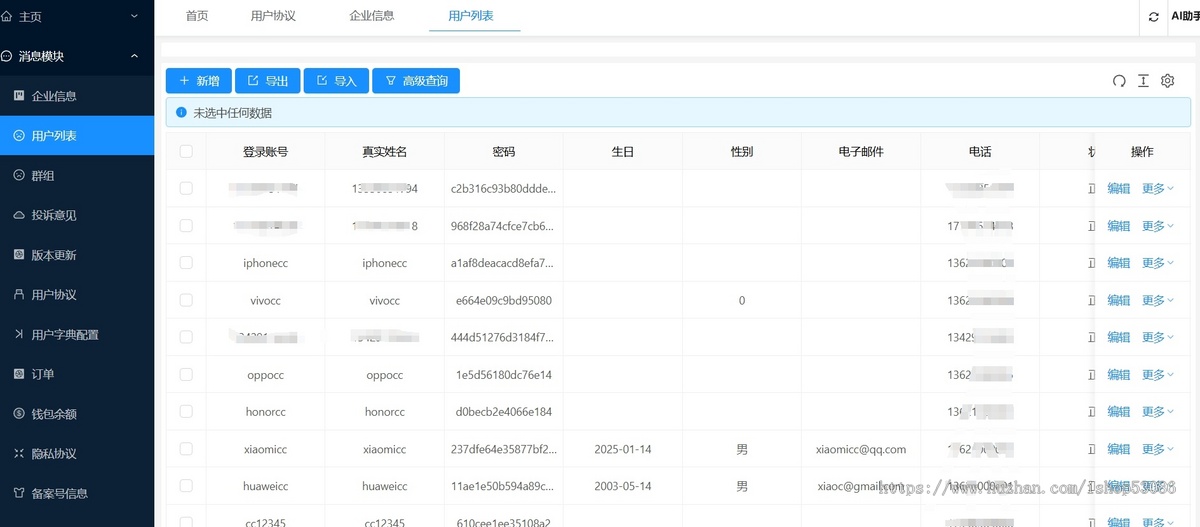Viewport: 1200px width, 527px height.
Task: Click the 用户字典配置 sidebar icon
Action: click(x=19, y=334)
